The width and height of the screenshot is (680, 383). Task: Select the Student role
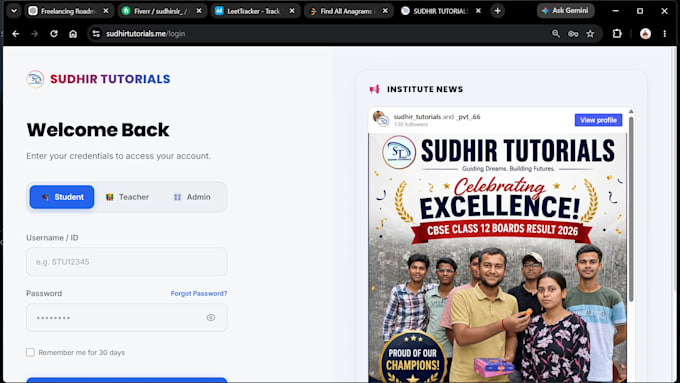pyautogui.click(x=62, y=197)
